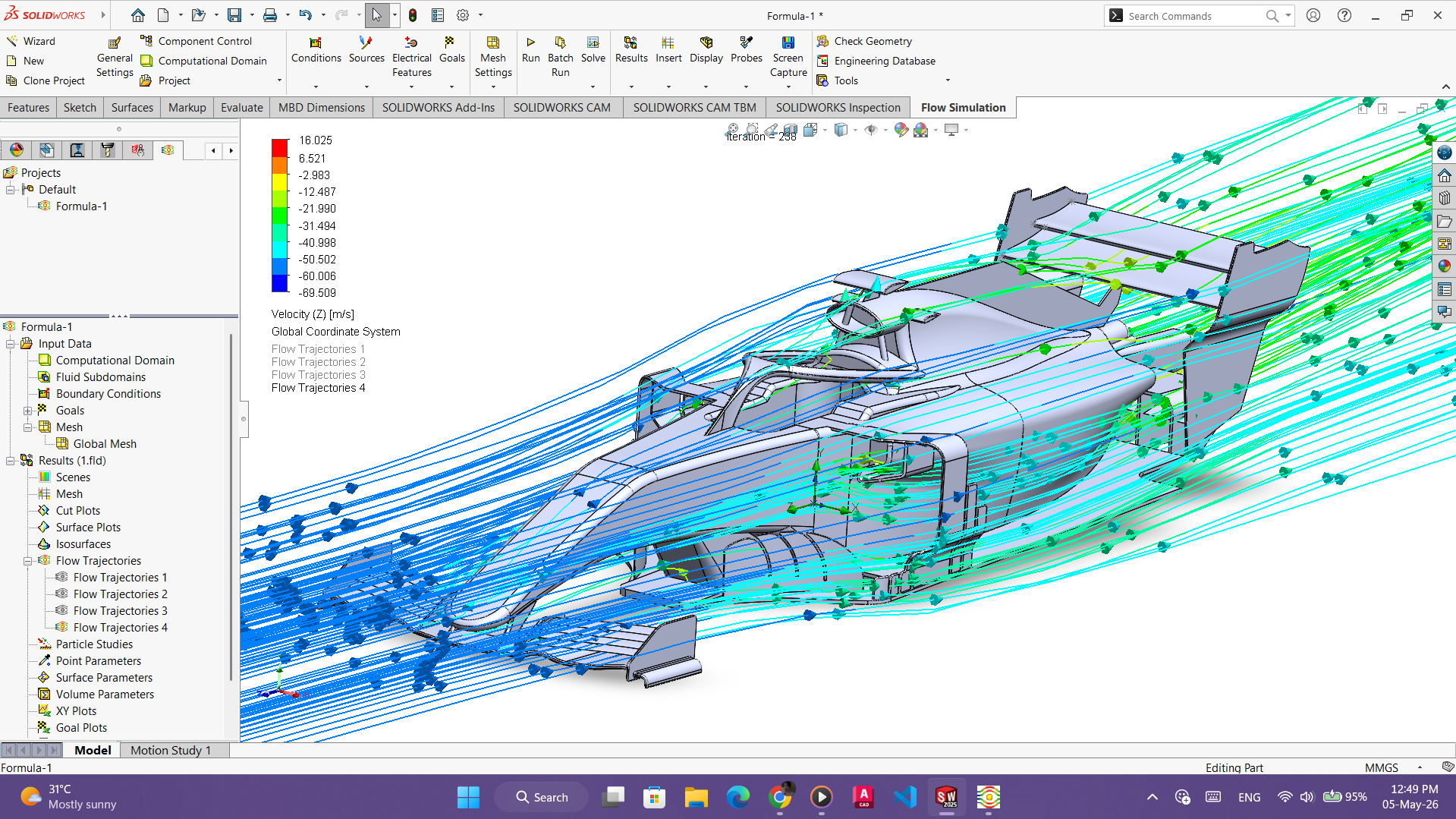Expand the Goals tree node

(28, 411)
